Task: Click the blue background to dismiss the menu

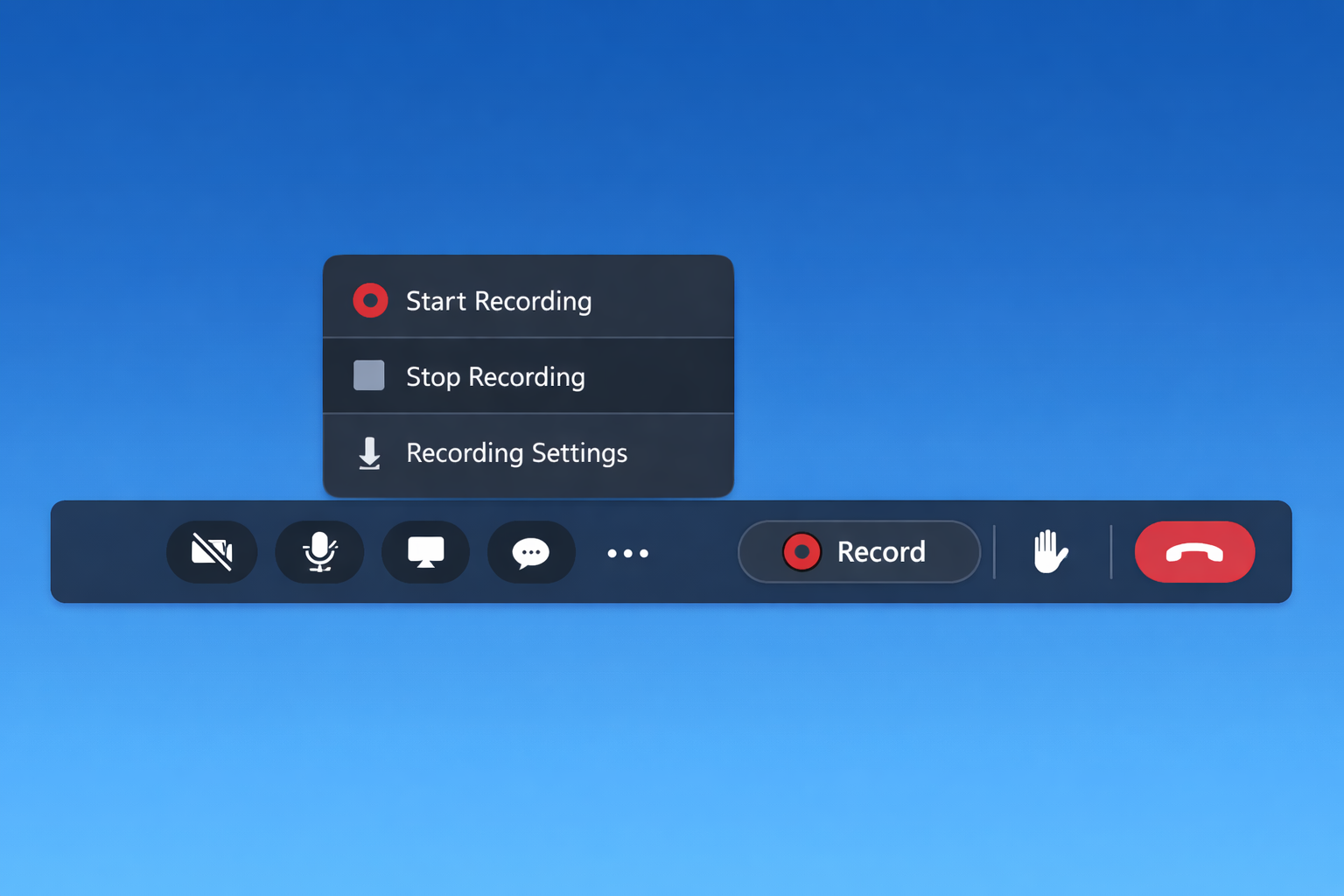Action: coord(962,219)
